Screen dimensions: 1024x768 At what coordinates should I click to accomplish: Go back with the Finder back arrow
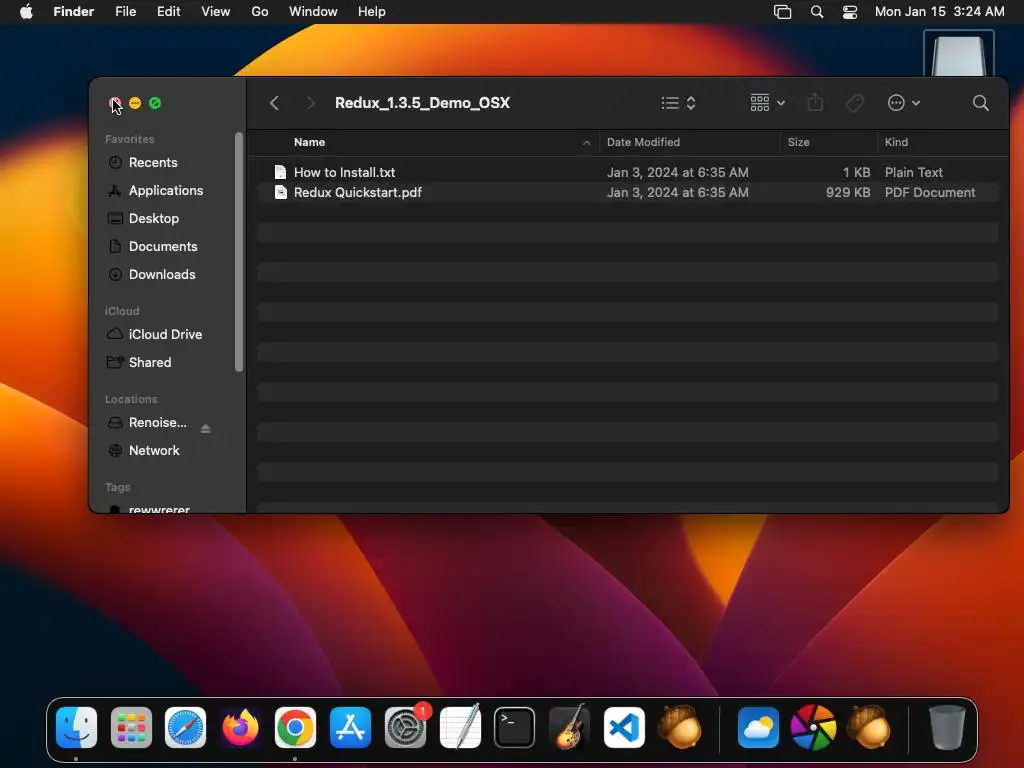point(274,103)
